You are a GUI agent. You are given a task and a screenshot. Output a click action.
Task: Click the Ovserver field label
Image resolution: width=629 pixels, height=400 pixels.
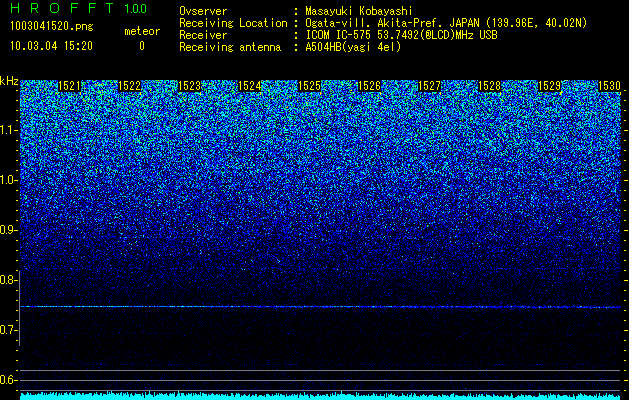pyautogui.click(x=203, y=11)
